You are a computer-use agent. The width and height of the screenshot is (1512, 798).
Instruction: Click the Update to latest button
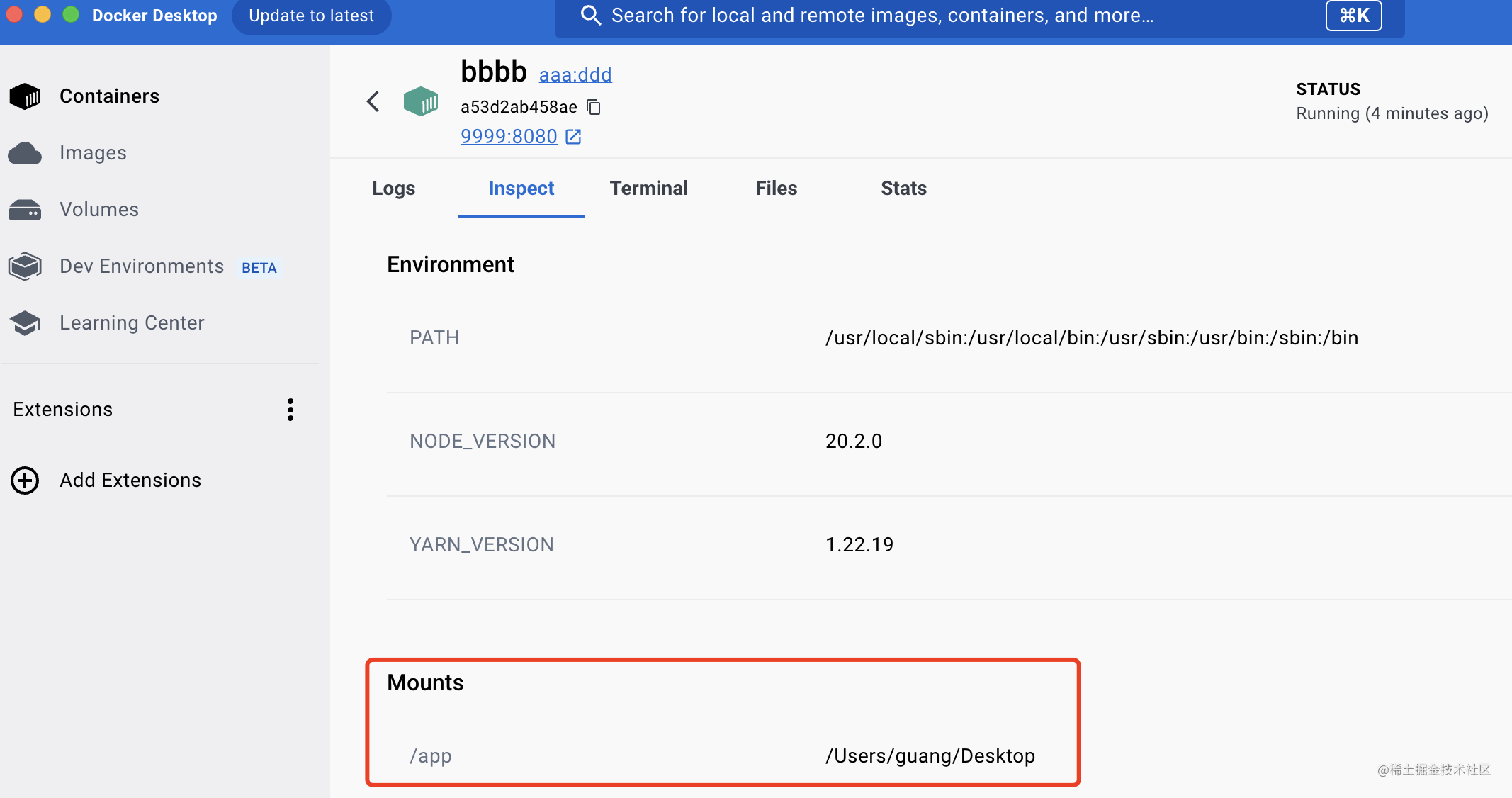(x=311, y=16)
